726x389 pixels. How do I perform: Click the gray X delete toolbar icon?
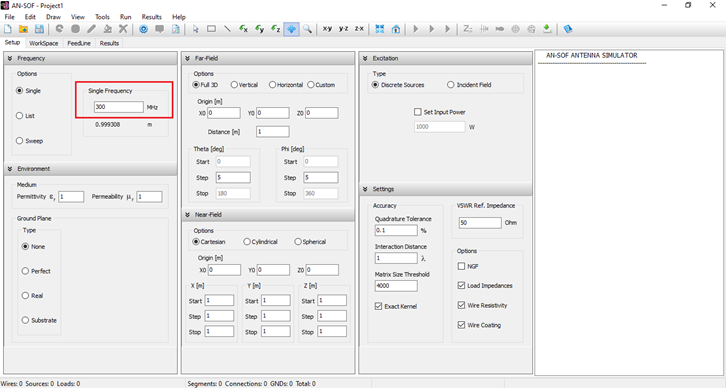123,29
